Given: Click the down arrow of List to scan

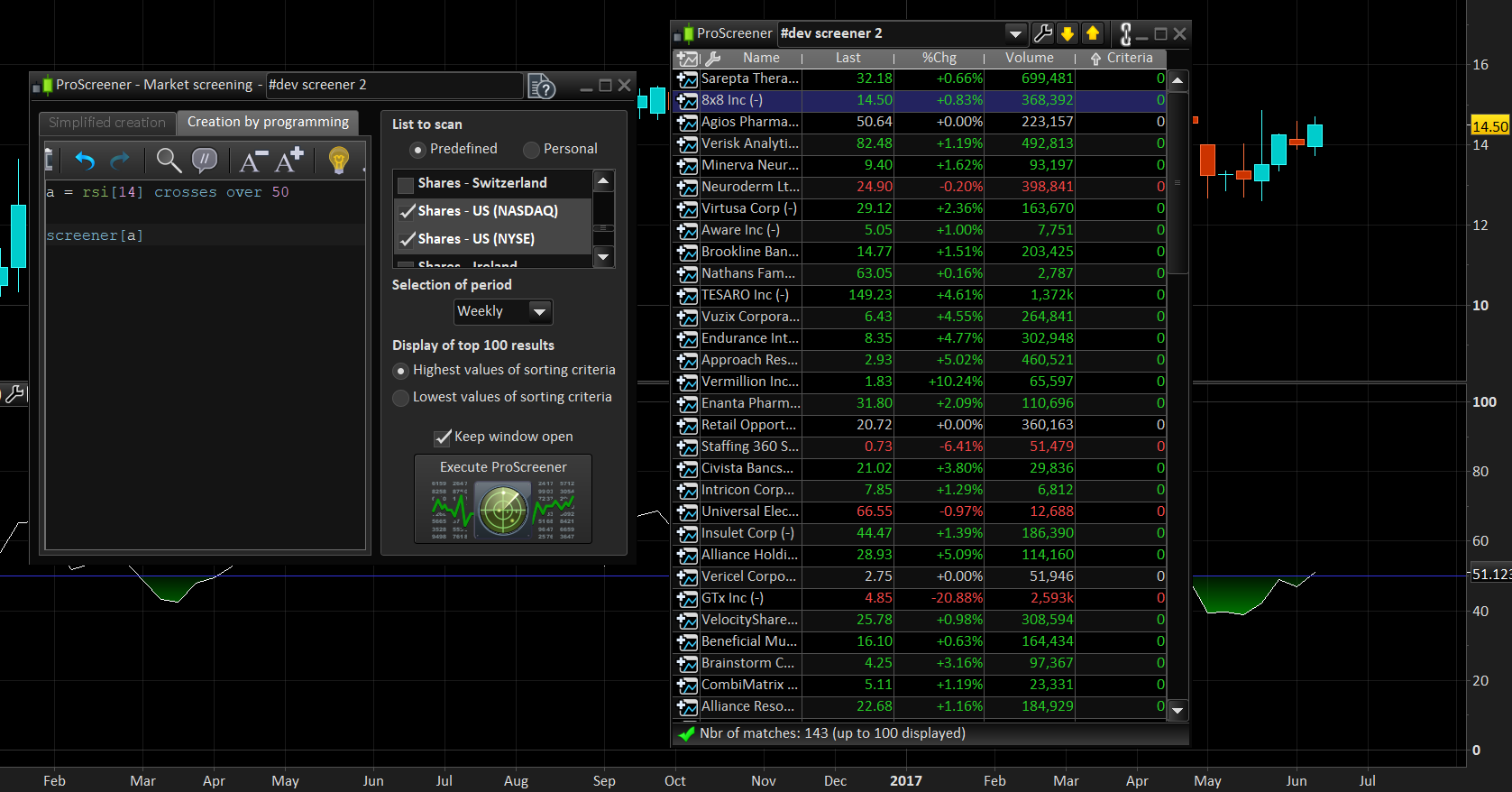Looking at the screenshot, I should point(604,257).
